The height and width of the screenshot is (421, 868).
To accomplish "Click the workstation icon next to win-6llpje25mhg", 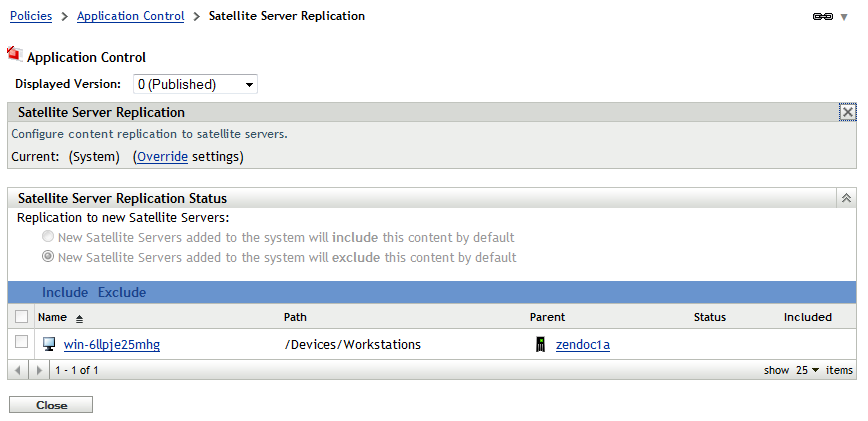I will pos(49,345).
